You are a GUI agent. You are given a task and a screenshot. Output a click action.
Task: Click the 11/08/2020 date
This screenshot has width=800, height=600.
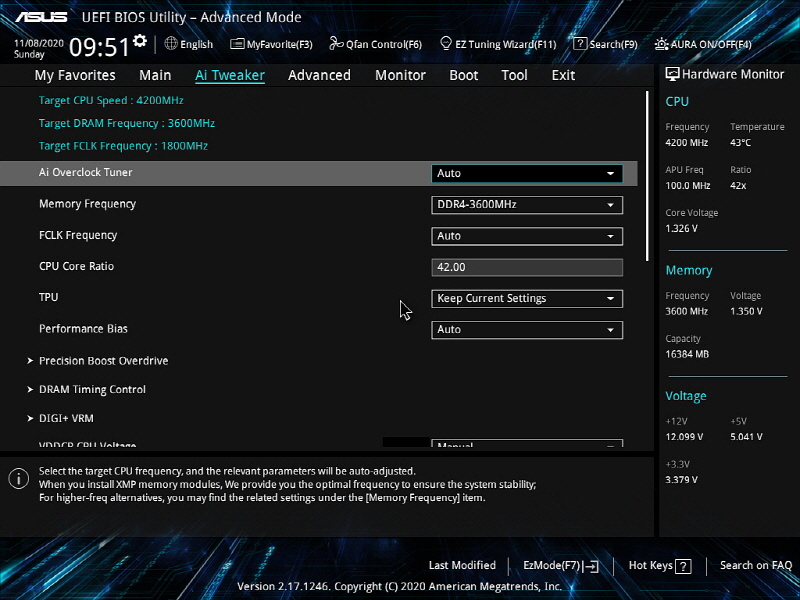[39, 43]
